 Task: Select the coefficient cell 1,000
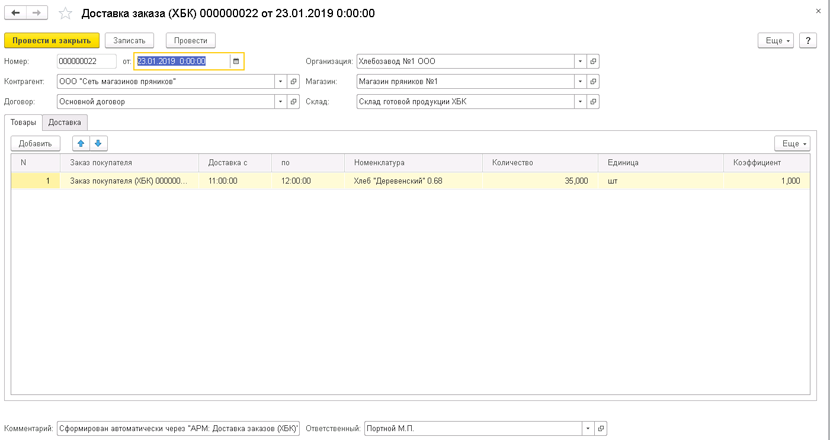[x=766, y=181]
